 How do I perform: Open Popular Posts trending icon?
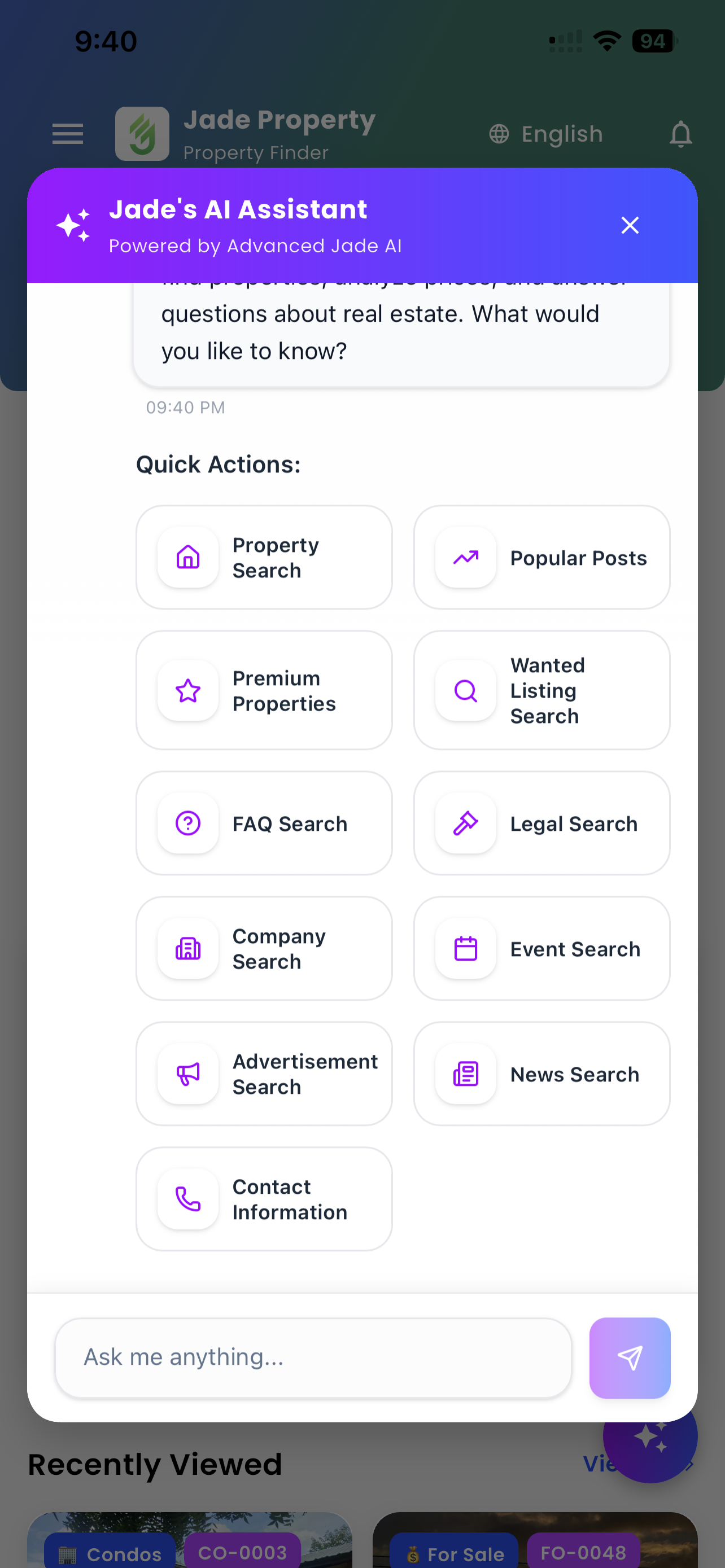(466, 557)
